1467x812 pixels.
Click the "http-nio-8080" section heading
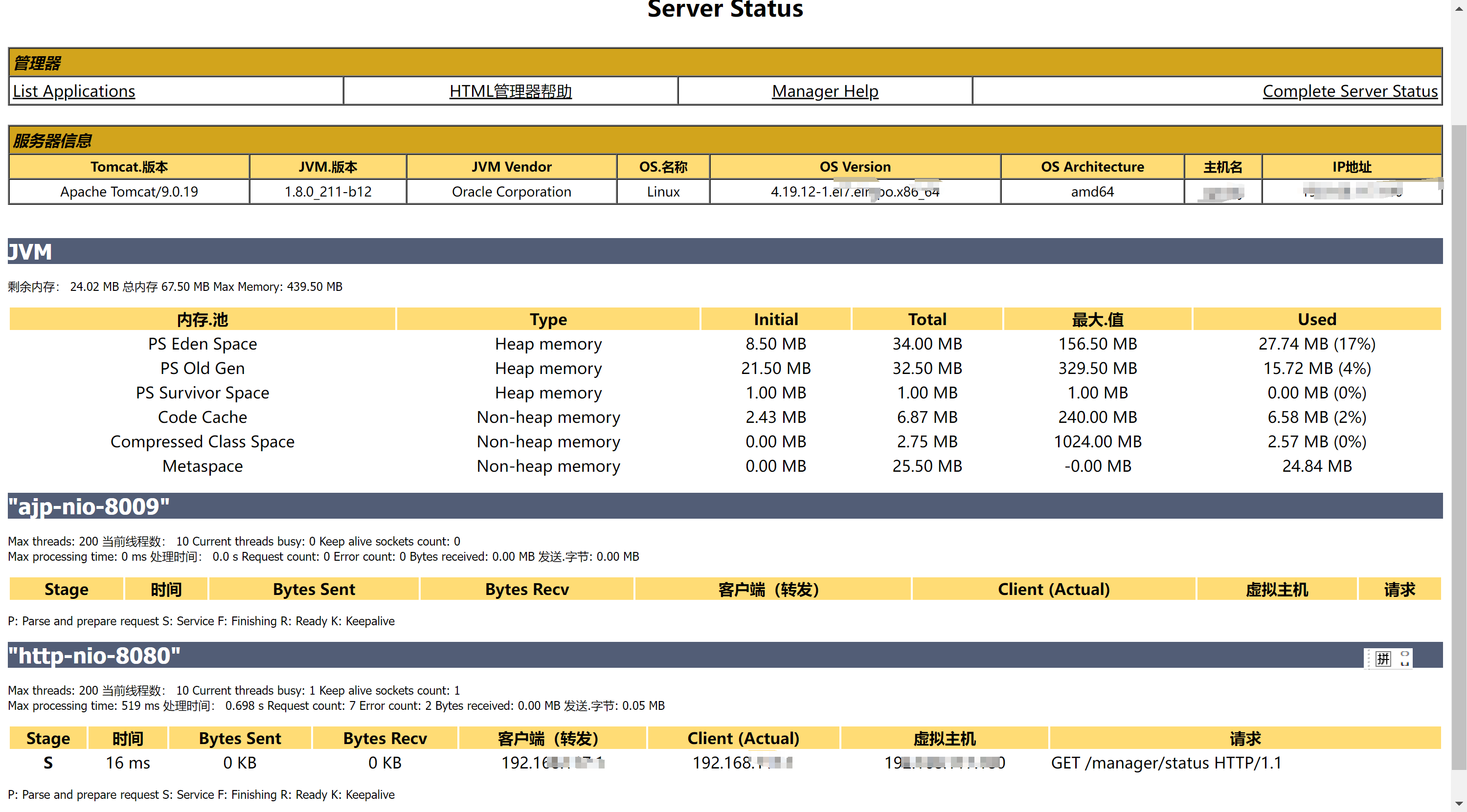pos(94,655)
